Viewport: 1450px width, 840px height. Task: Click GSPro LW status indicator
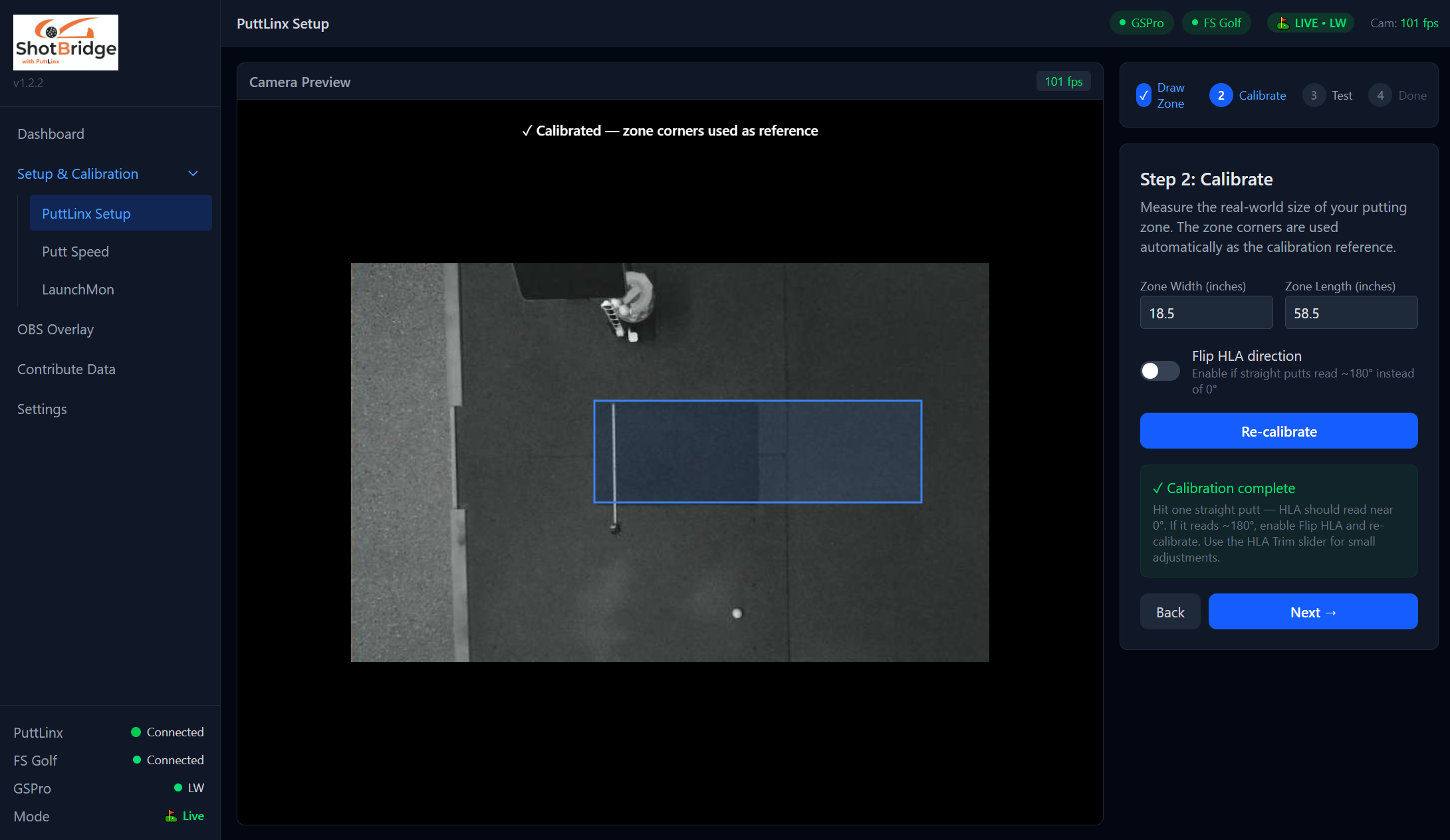click(189, 788)
